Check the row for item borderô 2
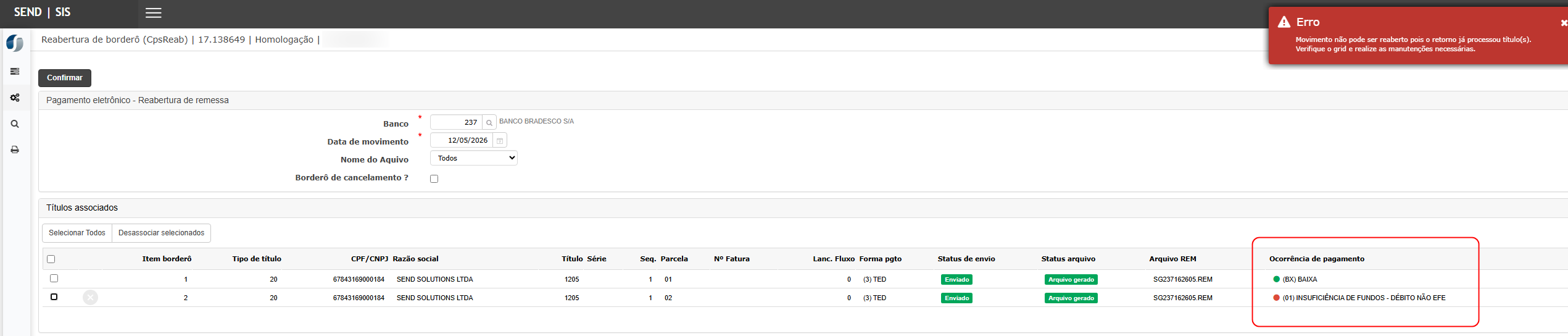 54,297
